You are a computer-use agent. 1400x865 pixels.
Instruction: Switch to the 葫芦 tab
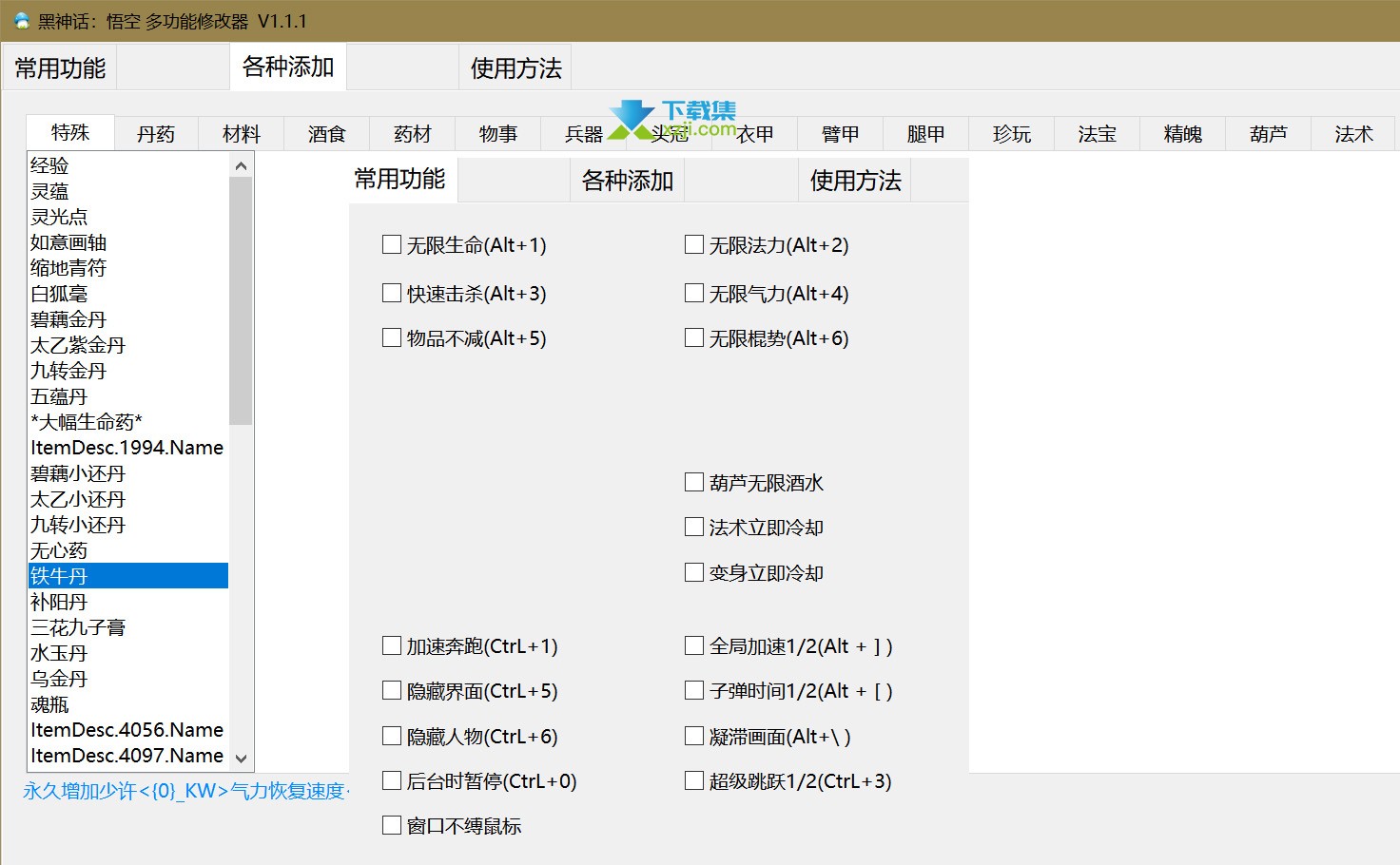coord(1269,134)
